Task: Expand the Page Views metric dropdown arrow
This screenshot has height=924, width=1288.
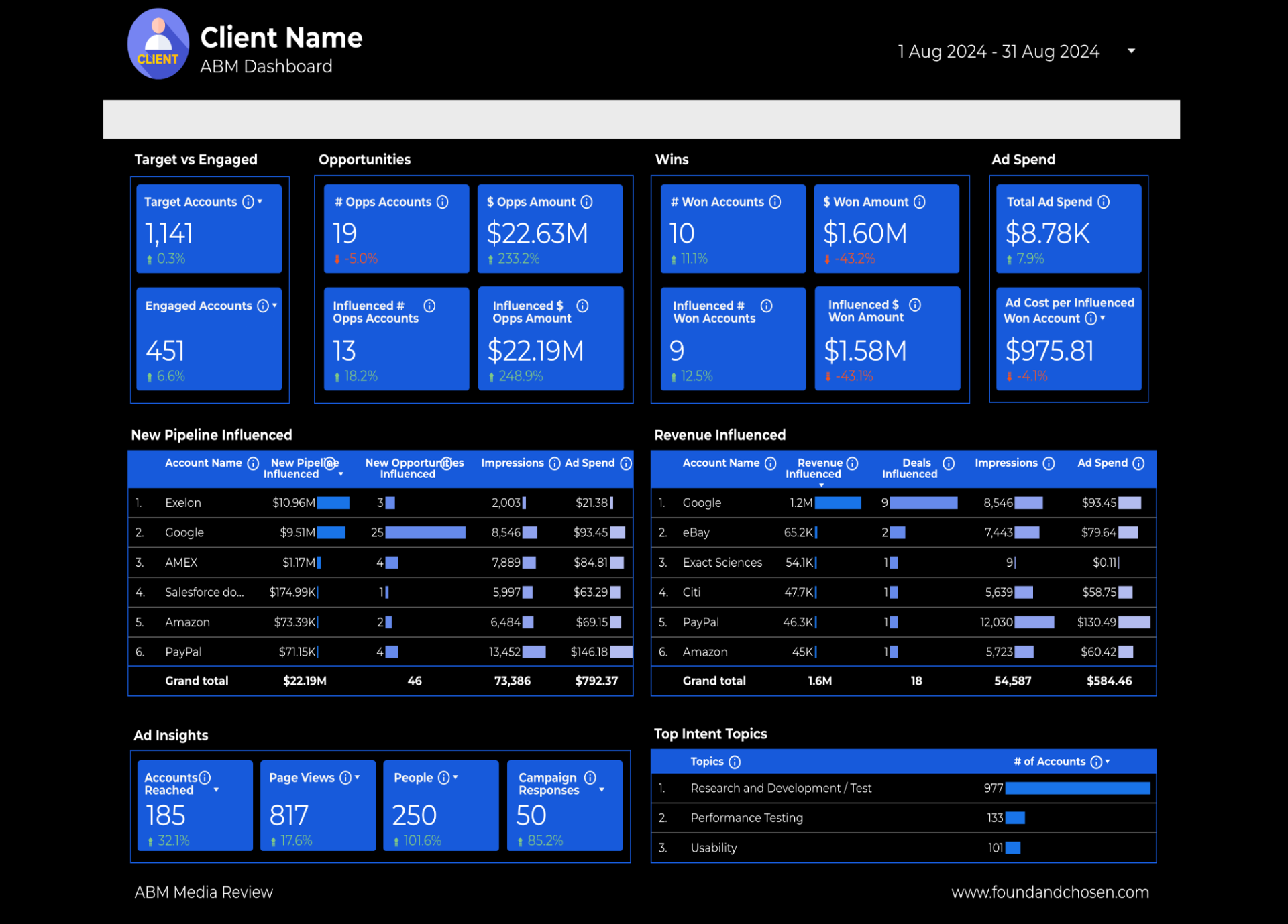Action: coord(358,778)
